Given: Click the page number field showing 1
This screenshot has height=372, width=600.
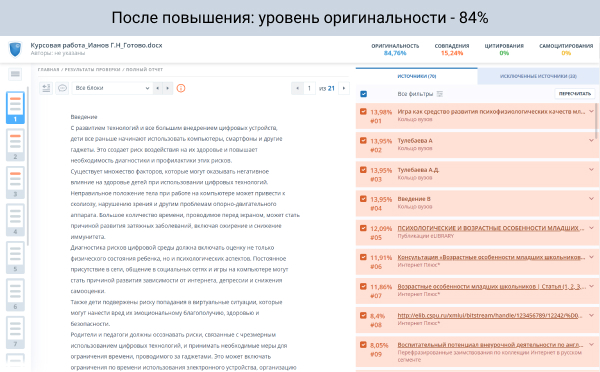Looking at the screenshot, I should (x=309, y=88).
